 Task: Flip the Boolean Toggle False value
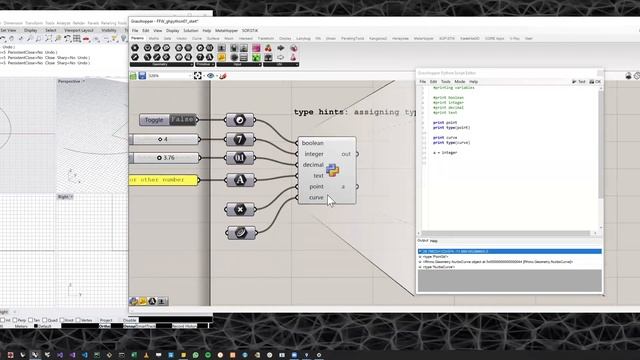tap(182, 120)
